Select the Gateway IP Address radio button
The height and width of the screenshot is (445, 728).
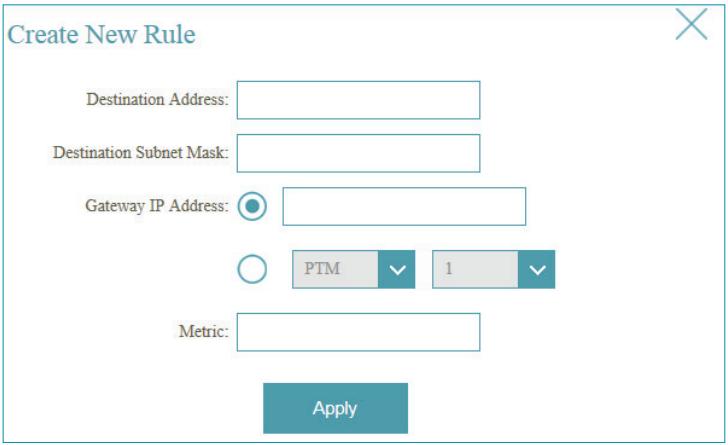tap(253, 206)
